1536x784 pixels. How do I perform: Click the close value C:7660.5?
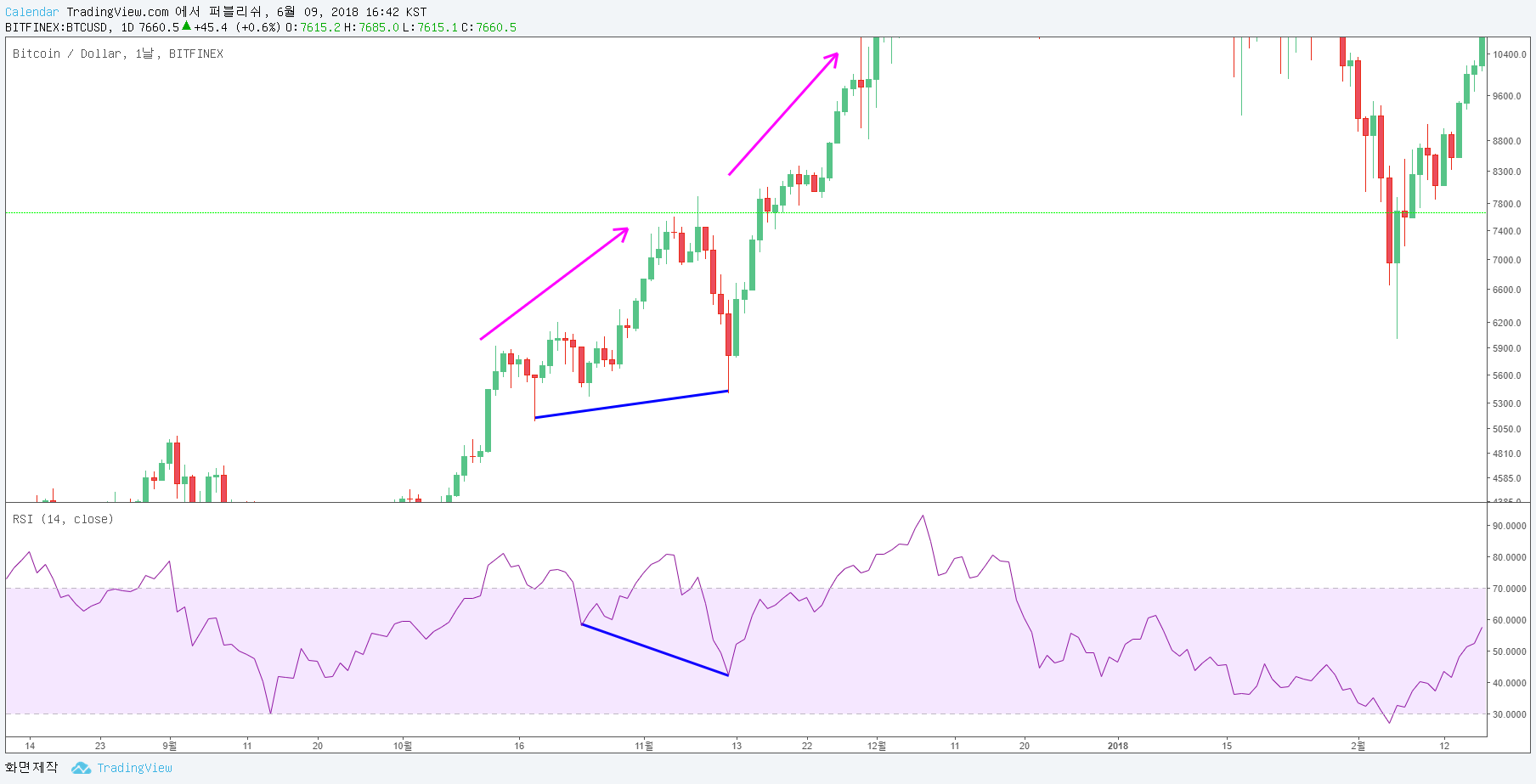[x=488, y=27]
